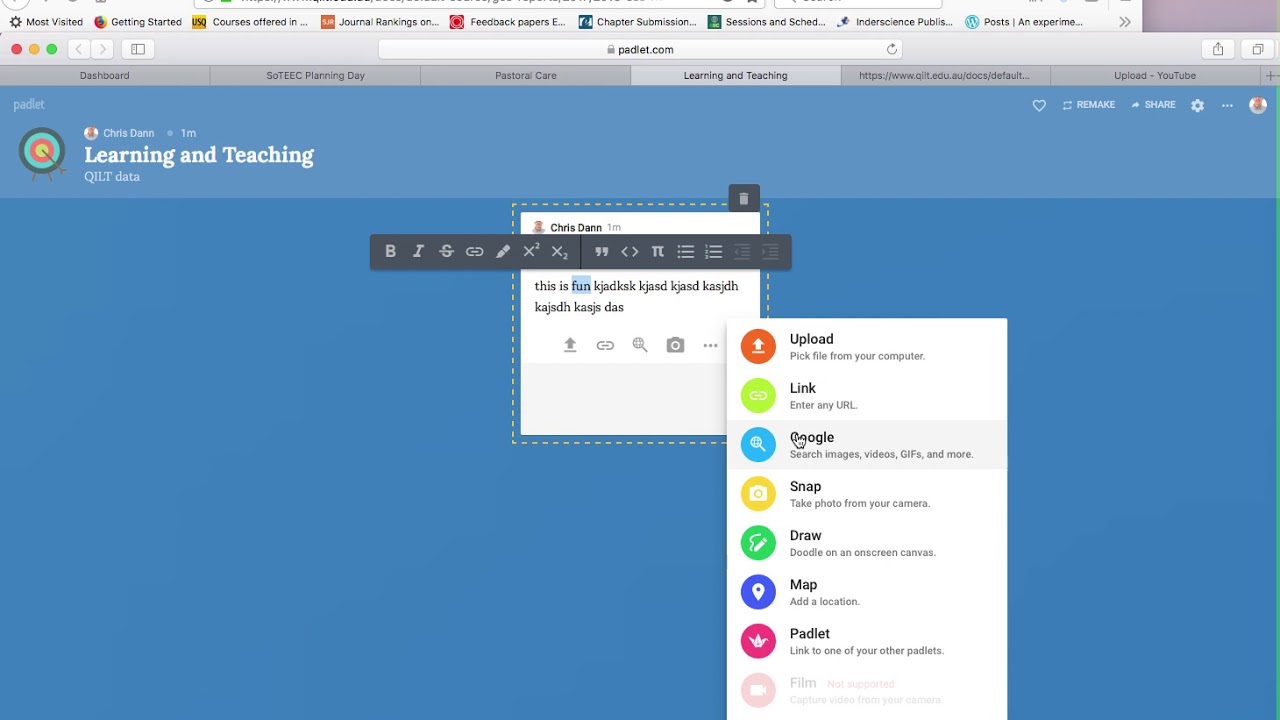The width and height of the screenshot is (1280, 720).
Task: Apply superscript formatting
Action: click(531, 252)
